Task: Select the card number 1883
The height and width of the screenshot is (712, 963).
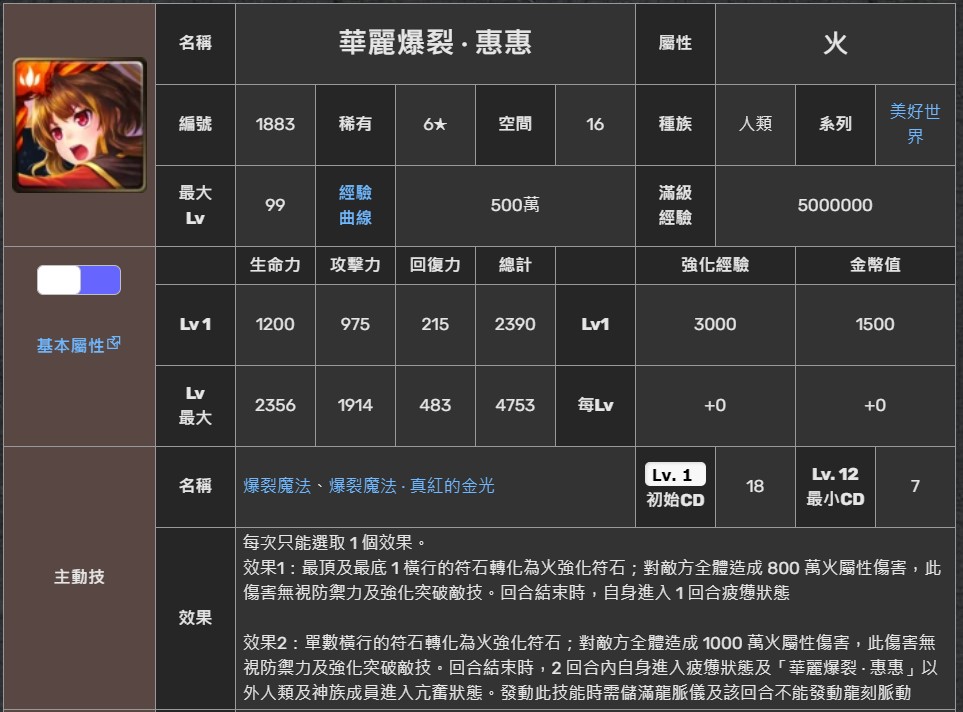Action: (275, 125)
